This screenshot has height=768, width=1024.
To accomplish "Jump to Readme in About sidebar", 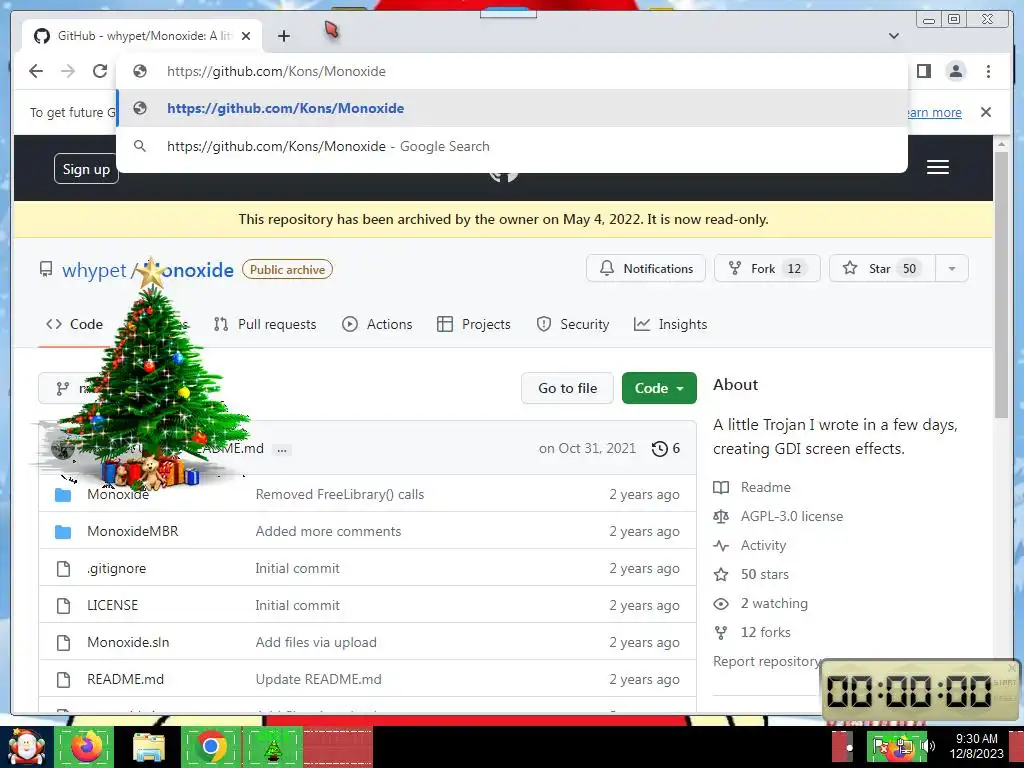I will [x=752, y=488].
